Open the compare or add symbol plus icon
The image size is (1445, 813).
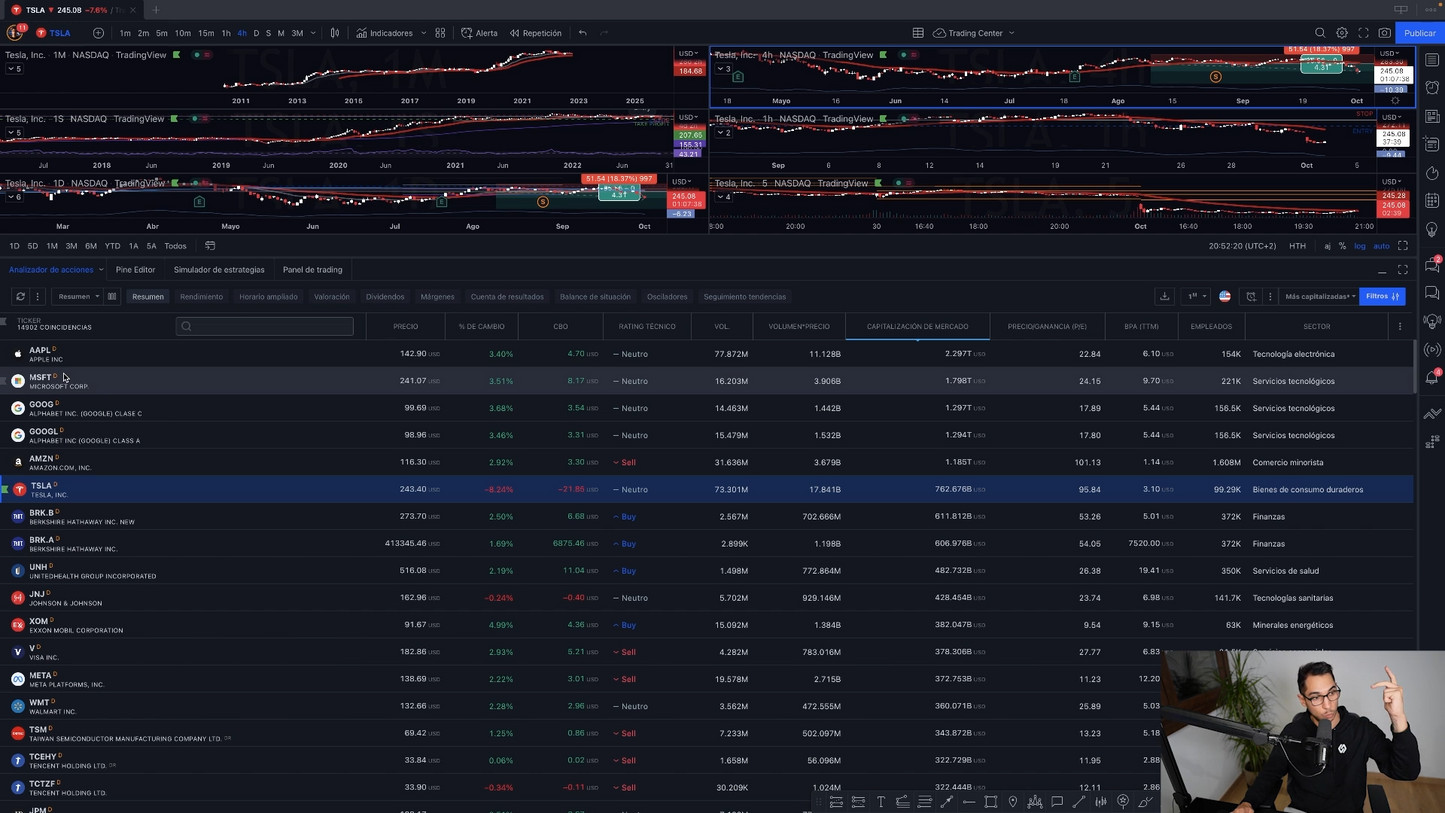coord(98,33)
